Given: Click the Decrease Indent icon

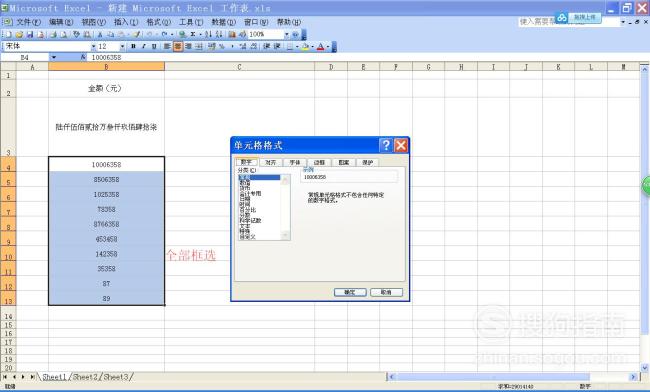Looking at the screenshot, I should click(267, 46).
